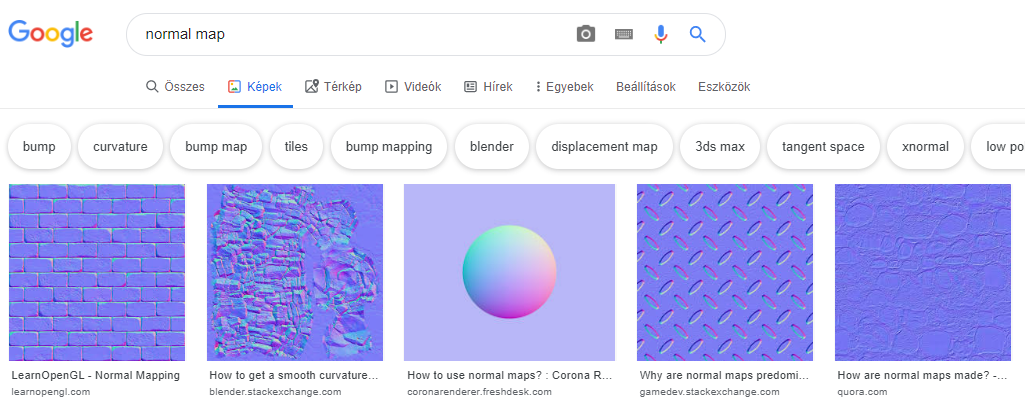The image size is (1025, 407).
Task: Click the blue magnifier search button
Action: coord(698,34)
